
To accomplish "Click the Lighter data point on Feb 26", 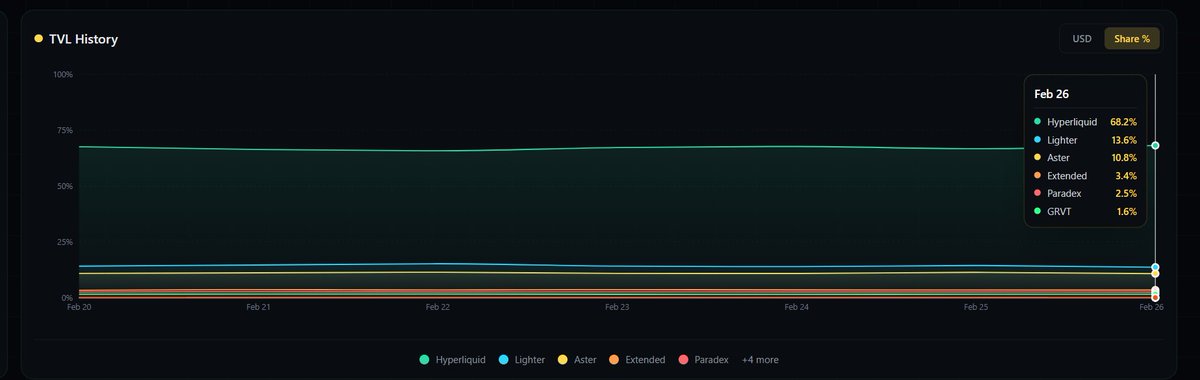I will 1155,268.
